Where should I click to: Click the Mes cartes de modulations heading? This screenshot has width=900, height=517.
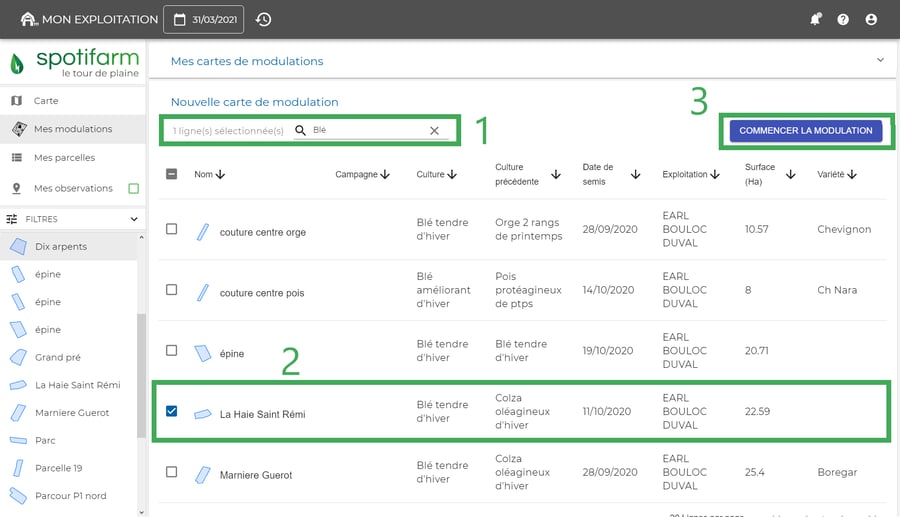247,61
